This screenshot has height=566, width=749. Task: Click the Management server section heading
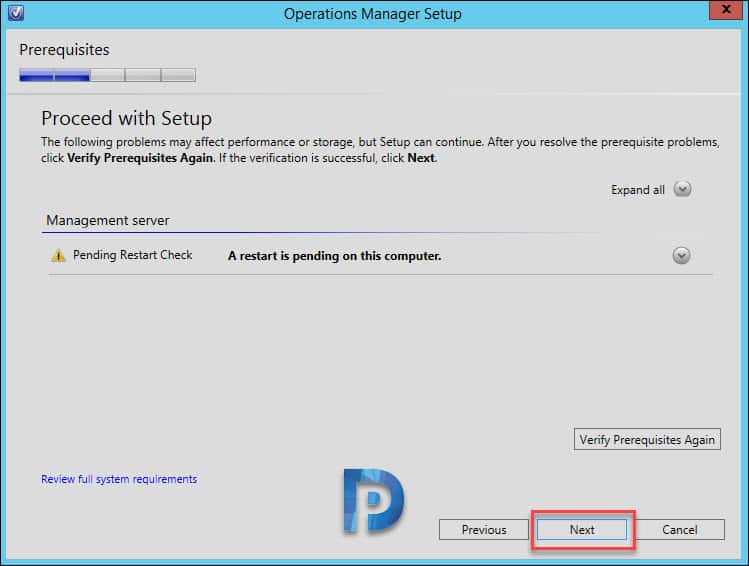point(107,220)
